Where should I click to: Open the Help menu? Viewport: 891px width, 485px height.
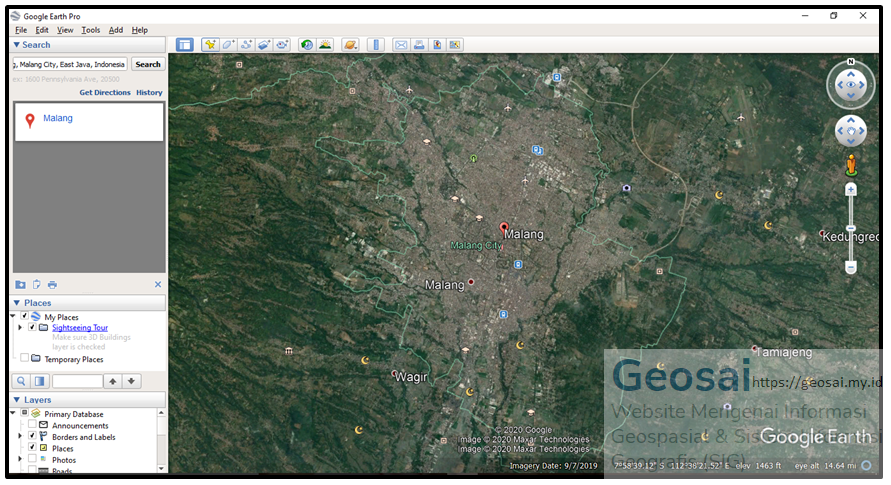pyautogui.click(x=140, y=30)
